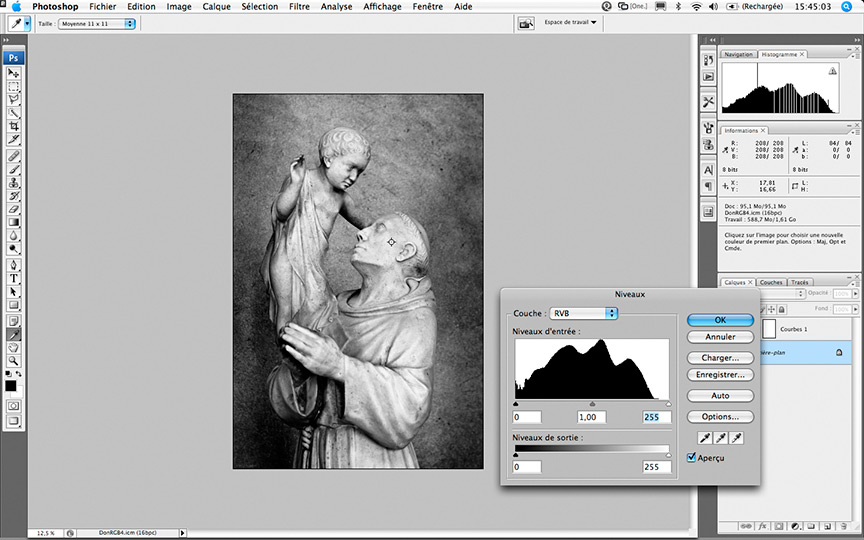Image resolution: width=864 pixels, height=540 pixels.
Task: Click the output white level slider
Action: [668, 455]
